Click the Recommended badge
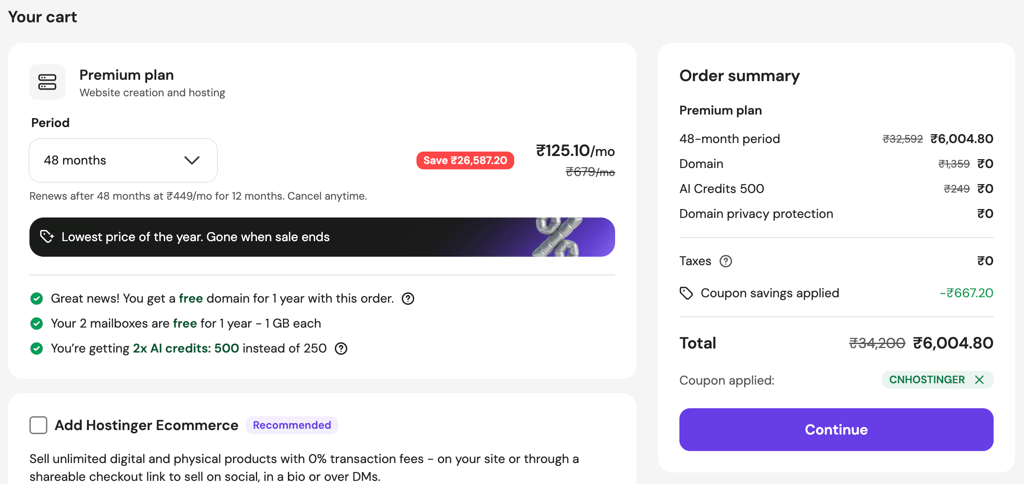Viewport: 1024px width, 484px height. (x=292, y=425)
